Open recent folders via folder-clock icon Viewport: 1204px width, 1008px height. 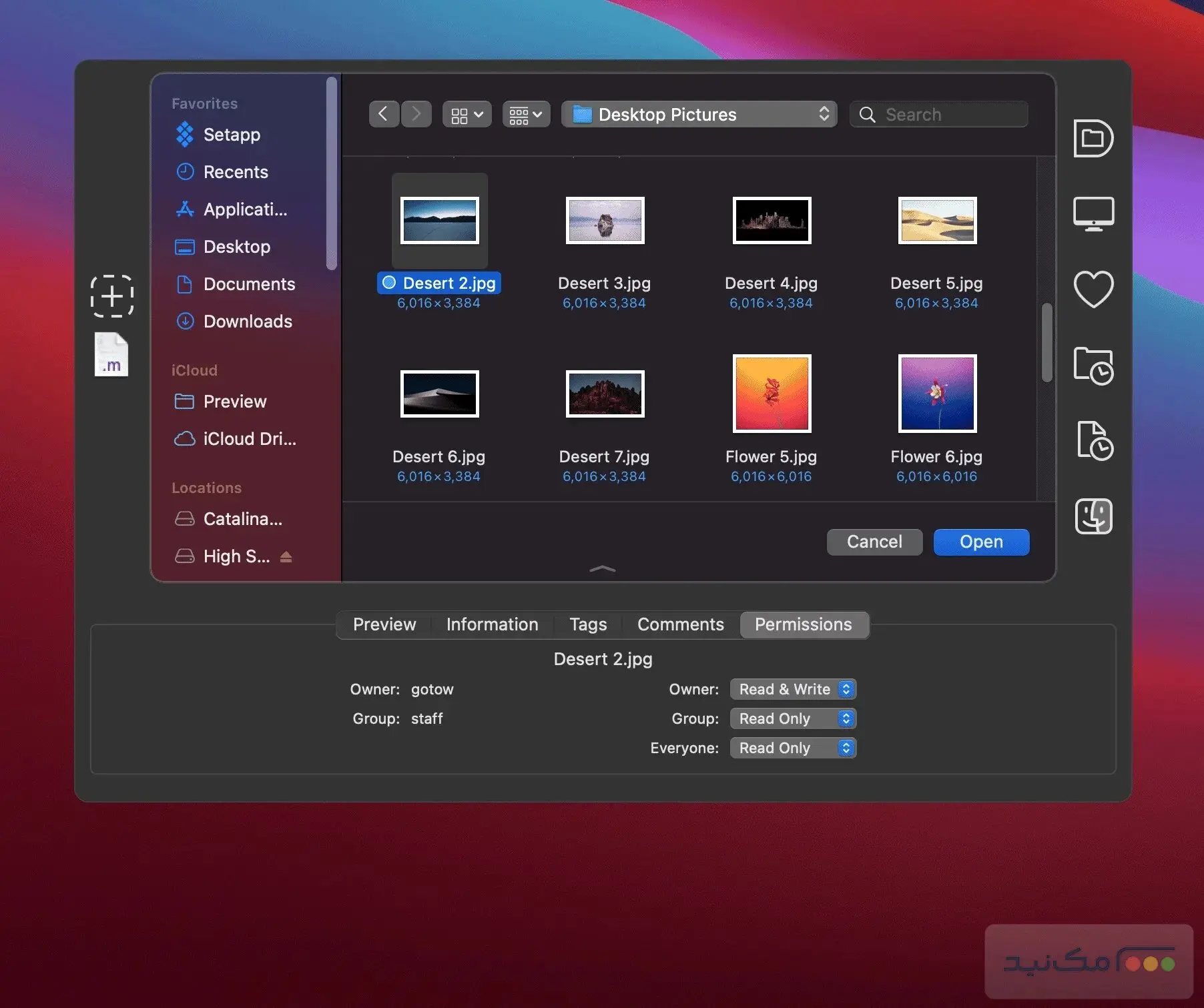[1095, 366]
